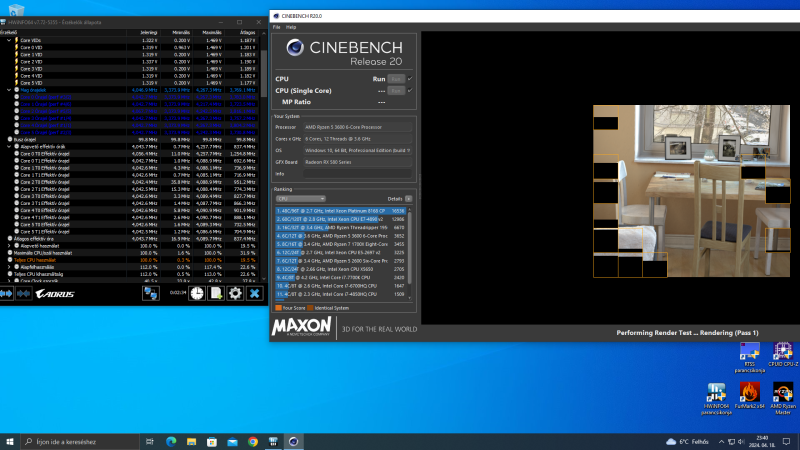Screen dimensions: 800x450
Task: Open Microsoft Store from the taskbar
Action: point(212,442)
